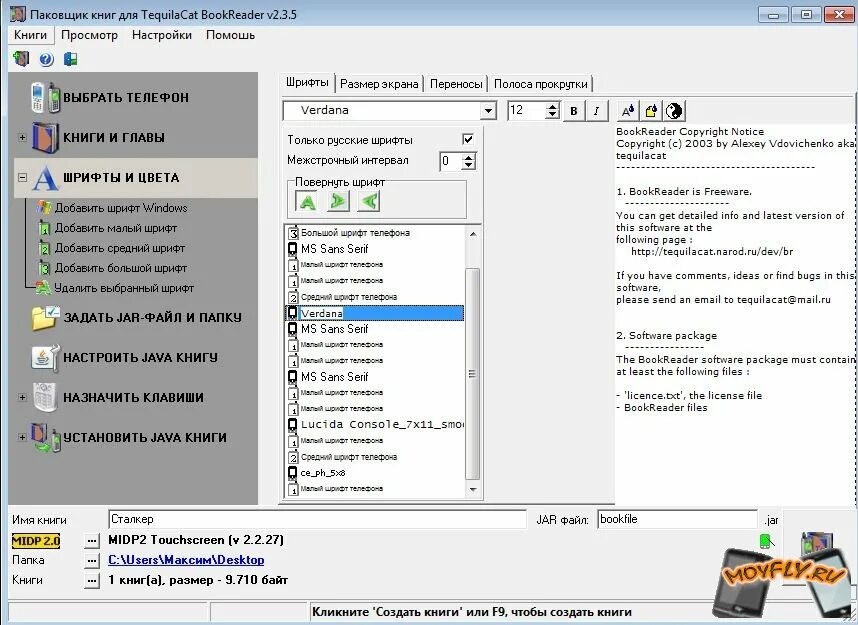
Task: Open the Настройки menu
Action: pyautogui.click(x=162, y=35)
